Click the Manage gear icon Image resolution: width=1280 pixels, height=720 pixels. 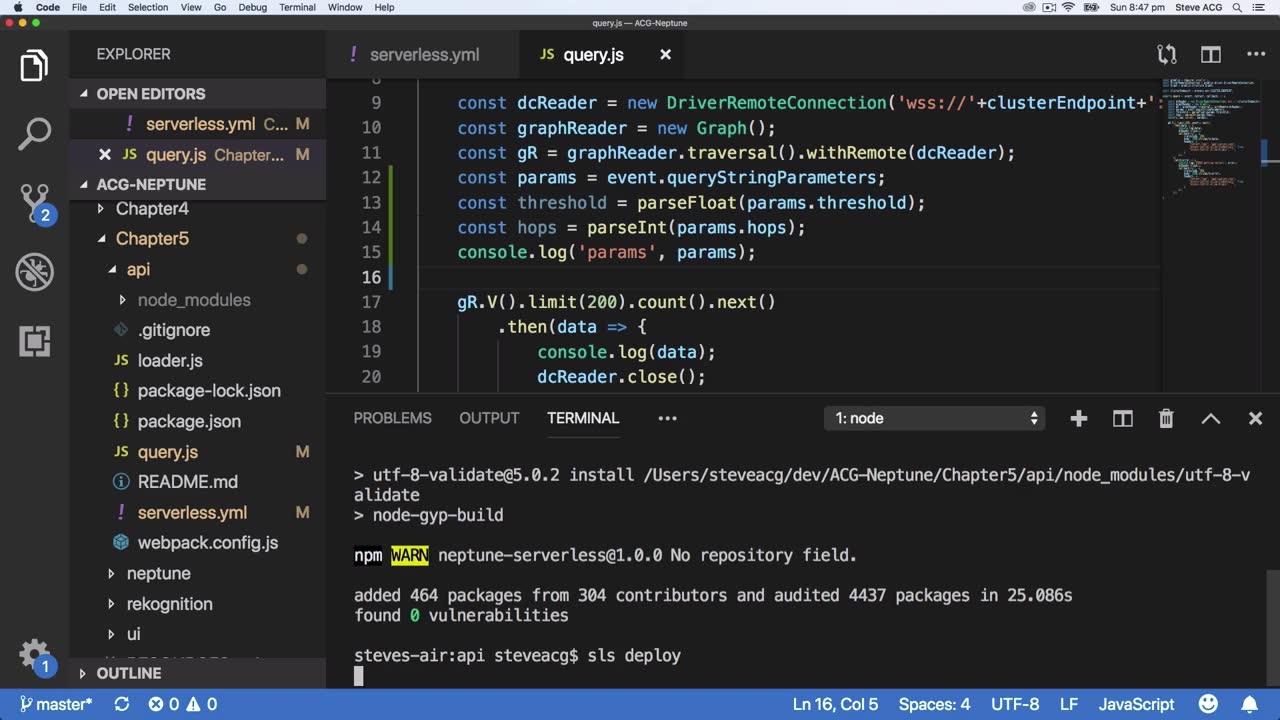click(34, 655)
